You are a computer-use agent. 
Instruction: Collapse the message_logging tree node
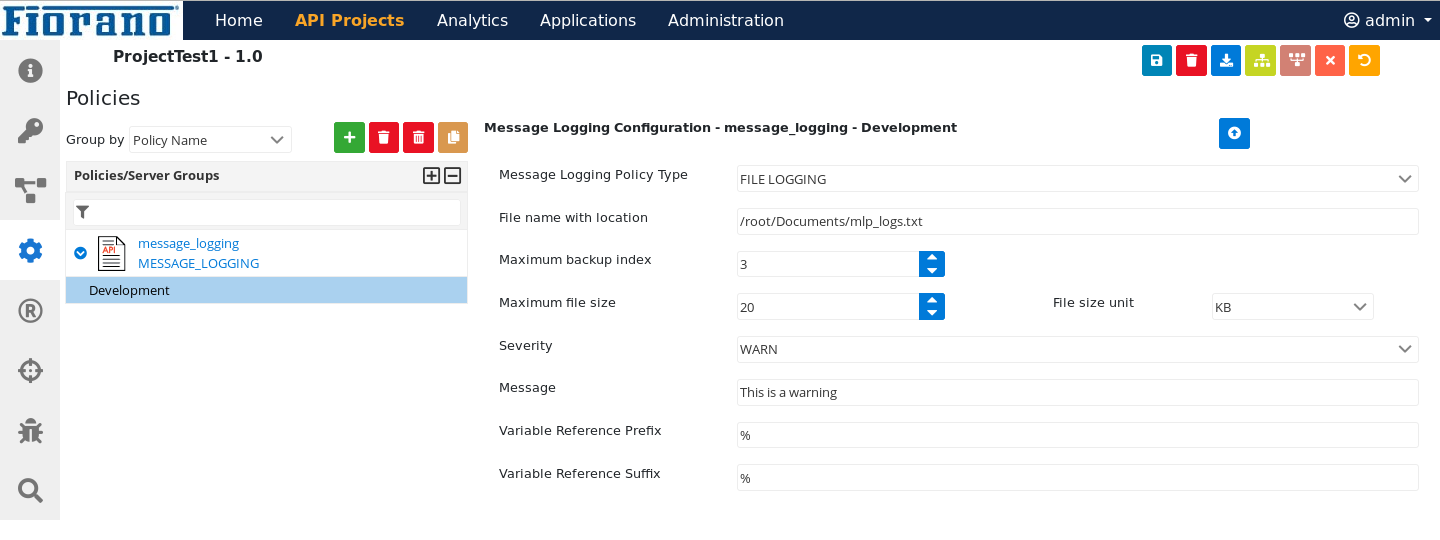[81, 254]
